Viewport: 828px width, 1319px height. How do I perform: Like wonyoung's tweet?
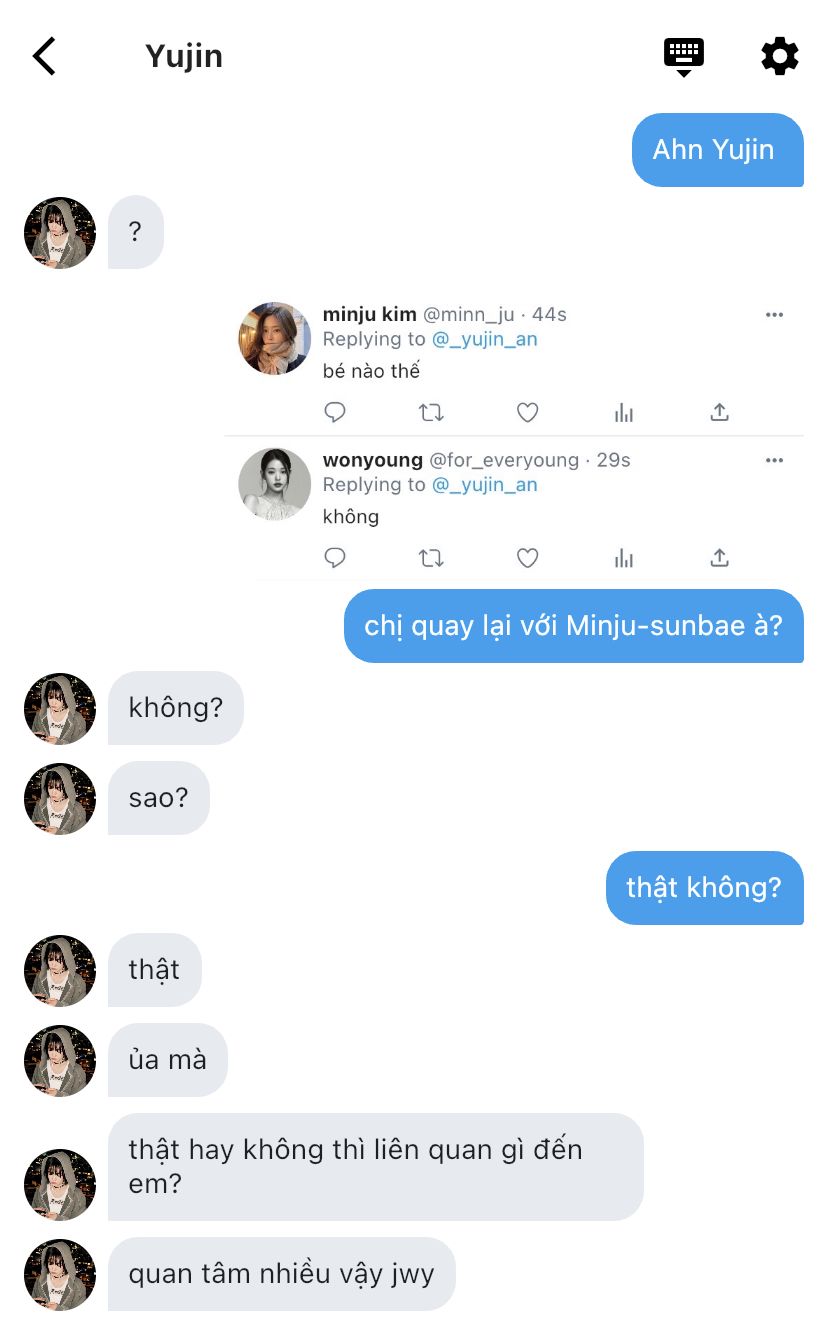[527, 558]
